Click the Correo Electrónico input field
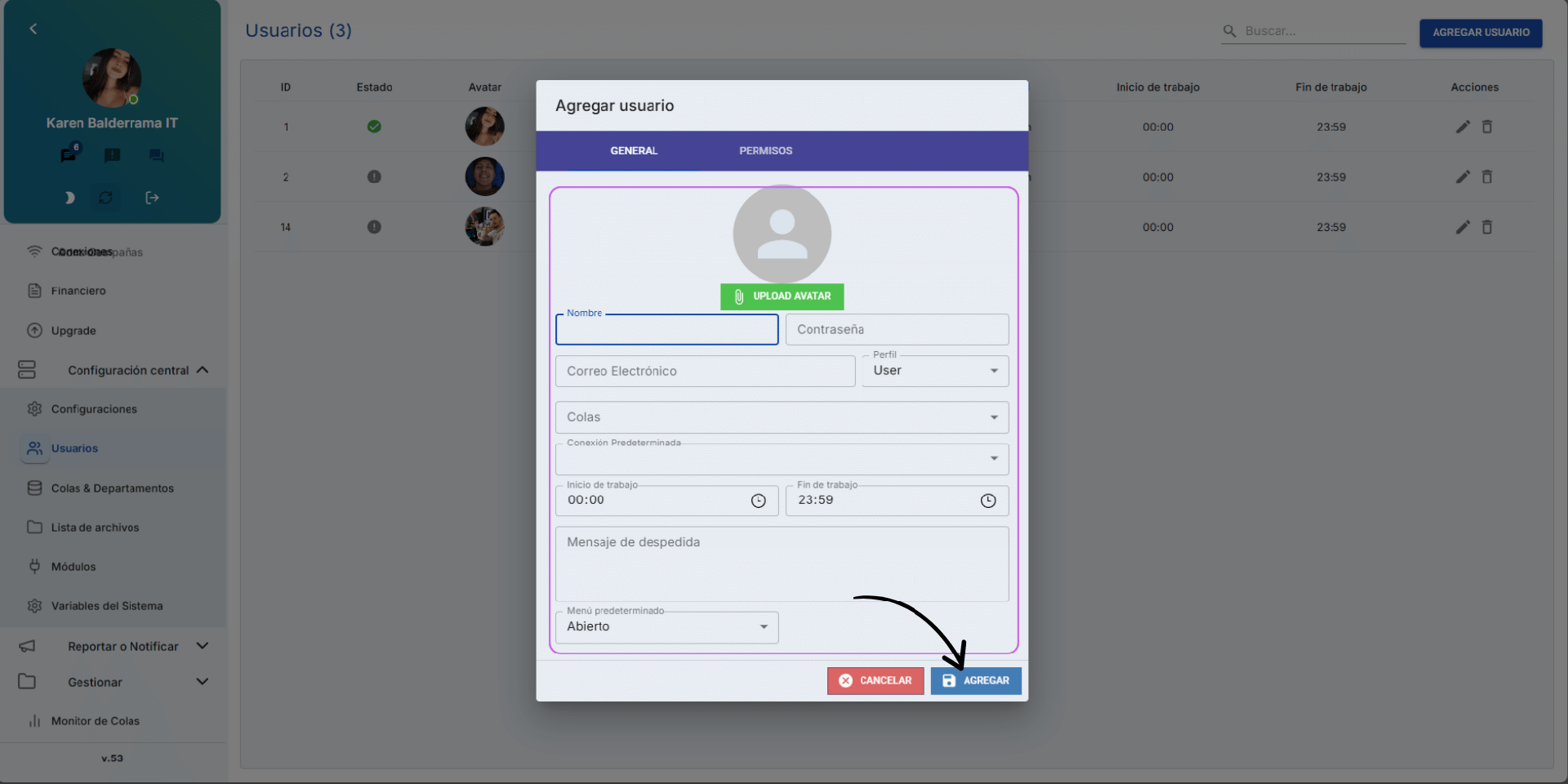This screenshot has height=784, width=1568. pos(705,372)
